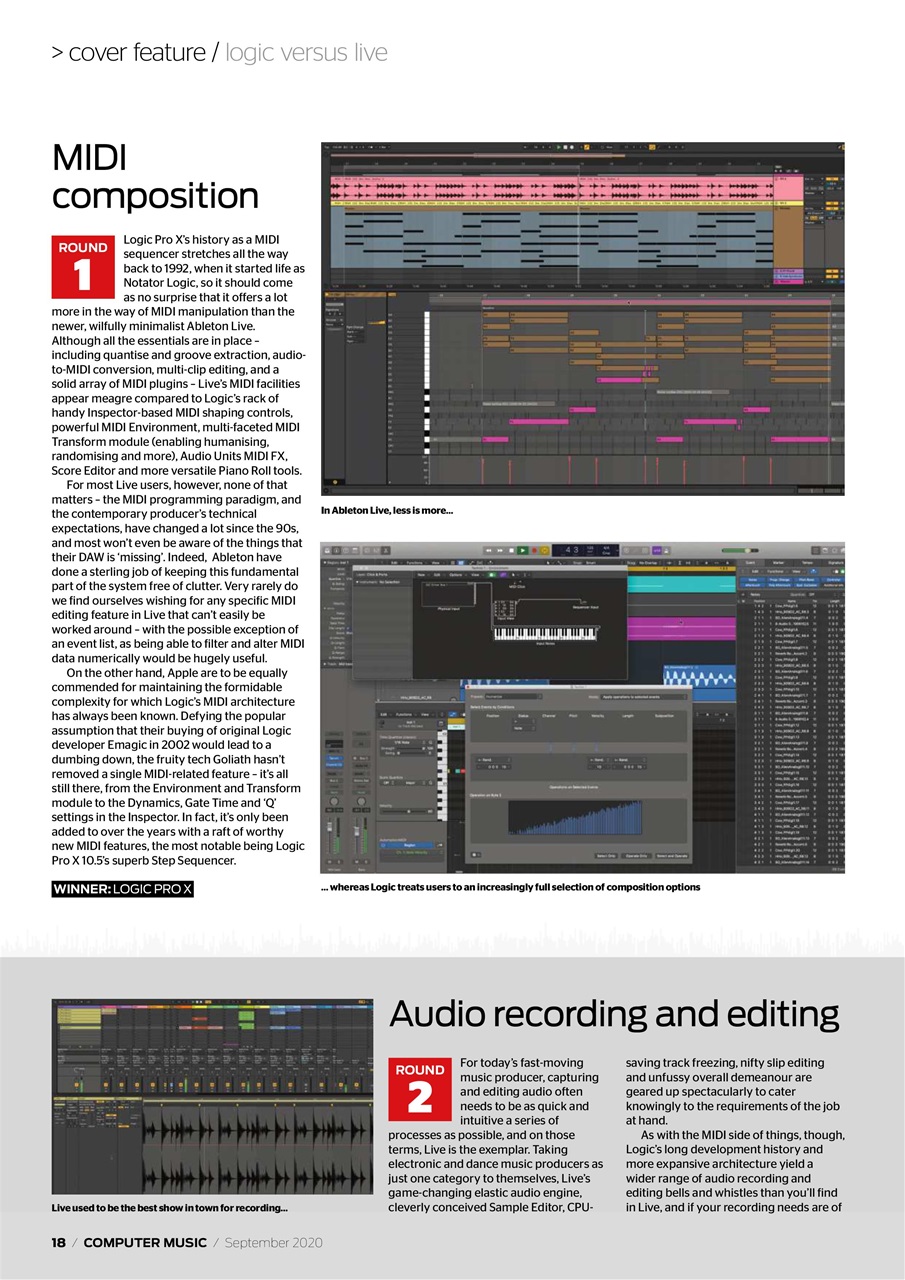Image resolution: width=905 pixels, height=1280 pixels.
Task: Open the Options menu in the Environment window
Action: (x=454, y=575)
